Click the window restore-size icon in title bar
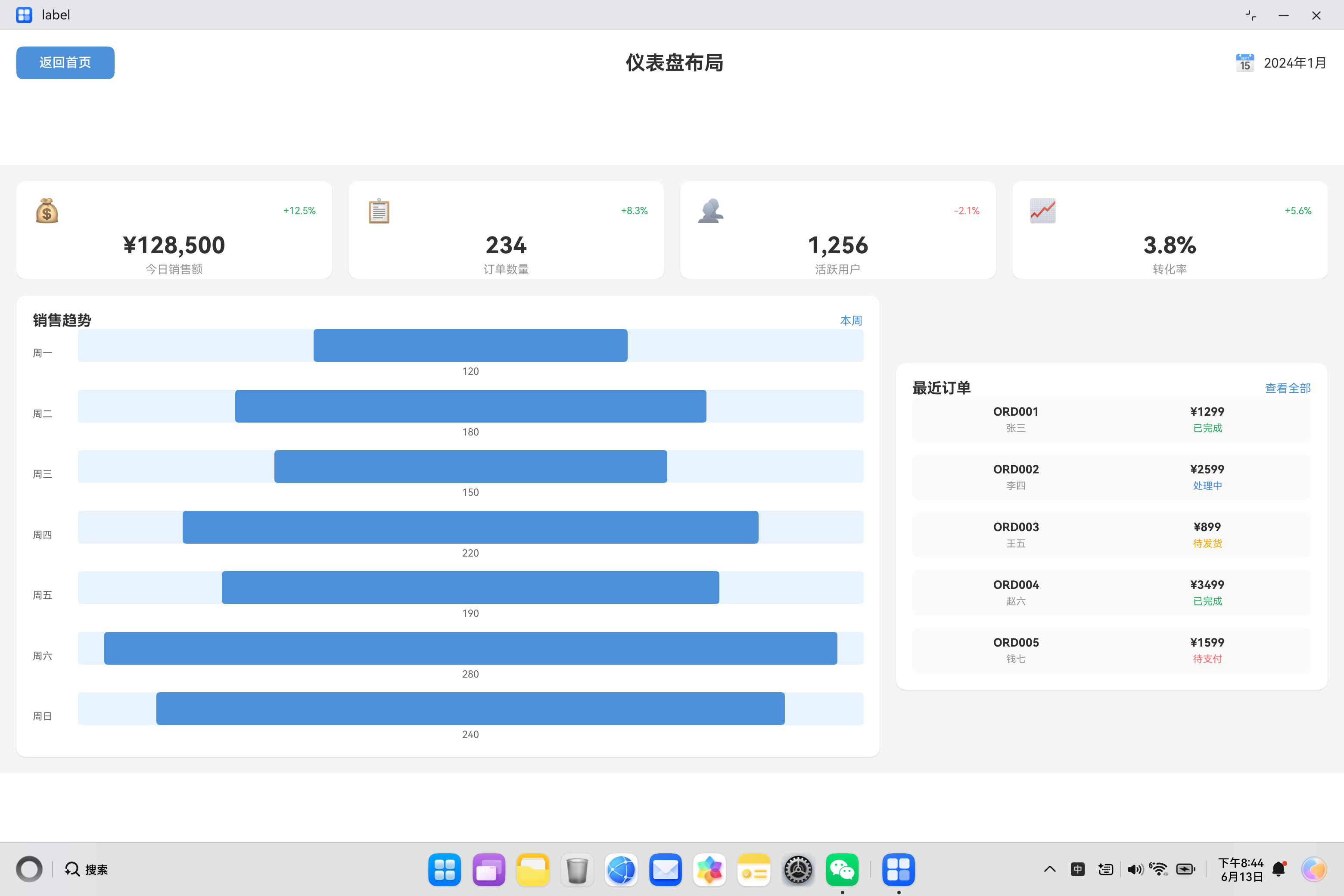Screen dimensions: 1344x896 pos(1251,16)
